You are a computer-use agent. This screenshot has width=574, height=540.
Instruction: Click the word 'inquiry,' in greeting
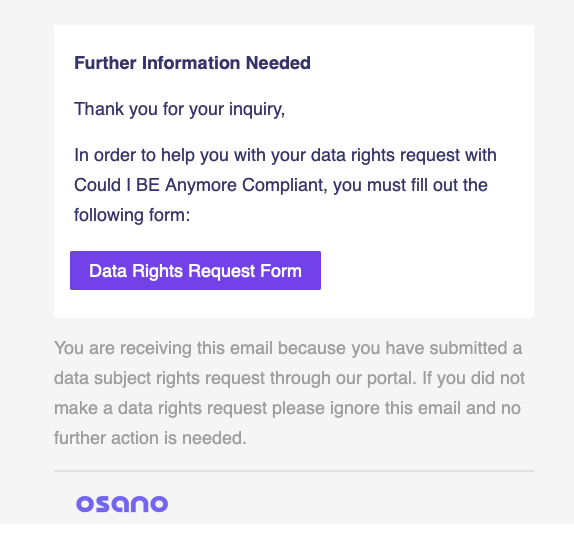click(x=257, y=109)
